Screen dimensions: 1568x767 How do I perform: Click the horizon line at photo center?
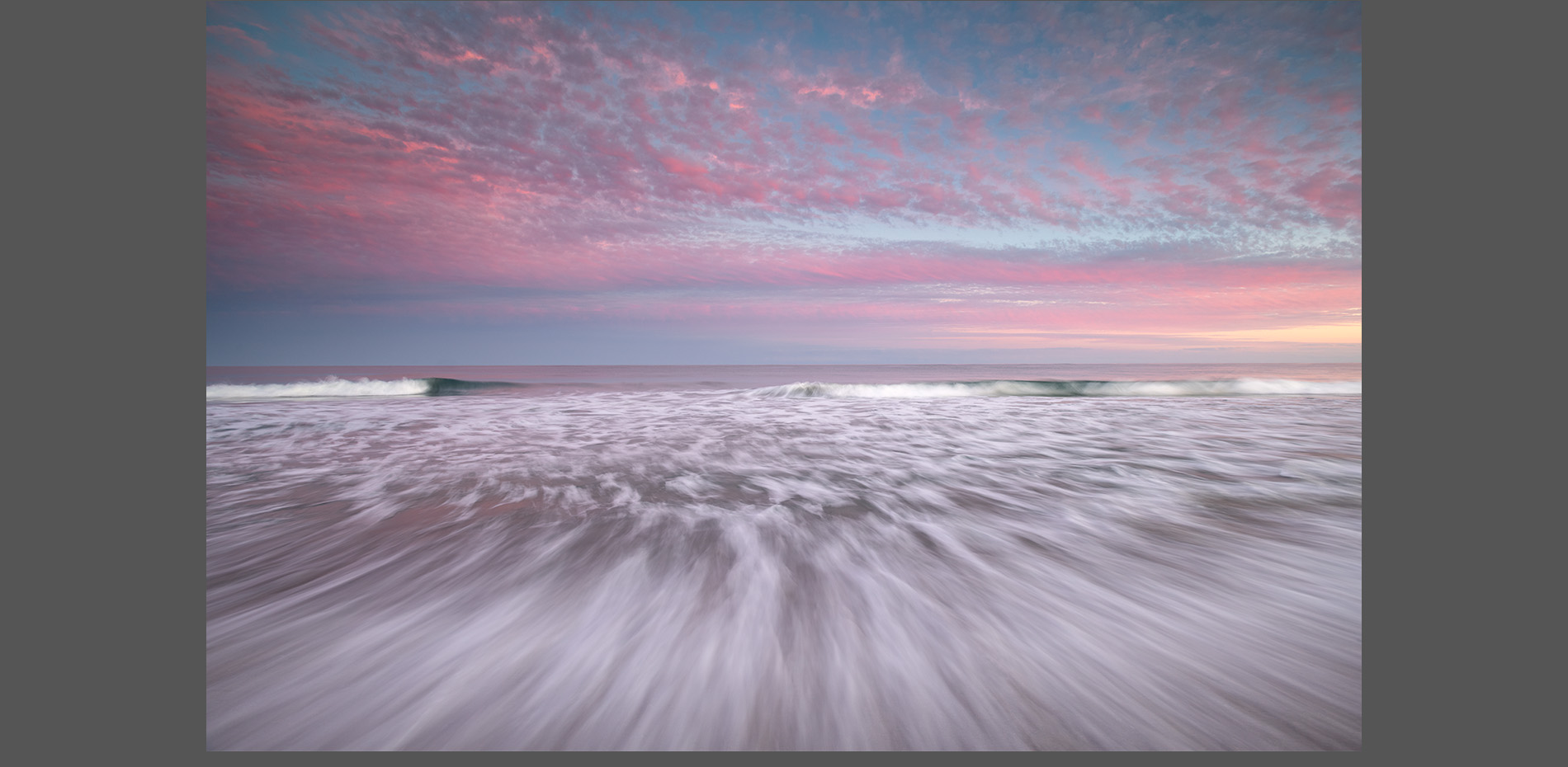(784, 365)
